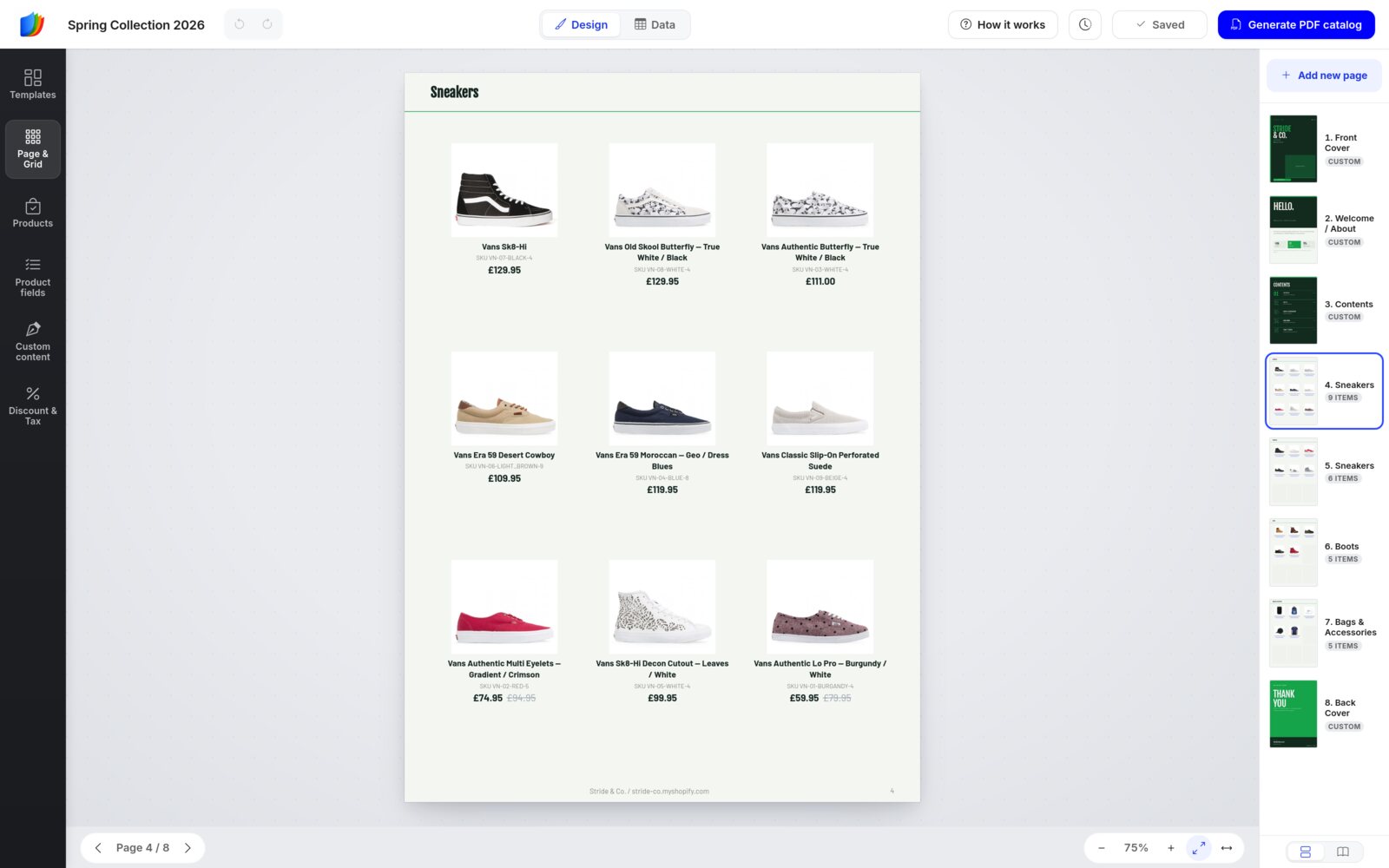Image resolution: width=1389 pixels, height=868 pixels.
Task: Click the redo arrow icon
Action: pos(267,24)
